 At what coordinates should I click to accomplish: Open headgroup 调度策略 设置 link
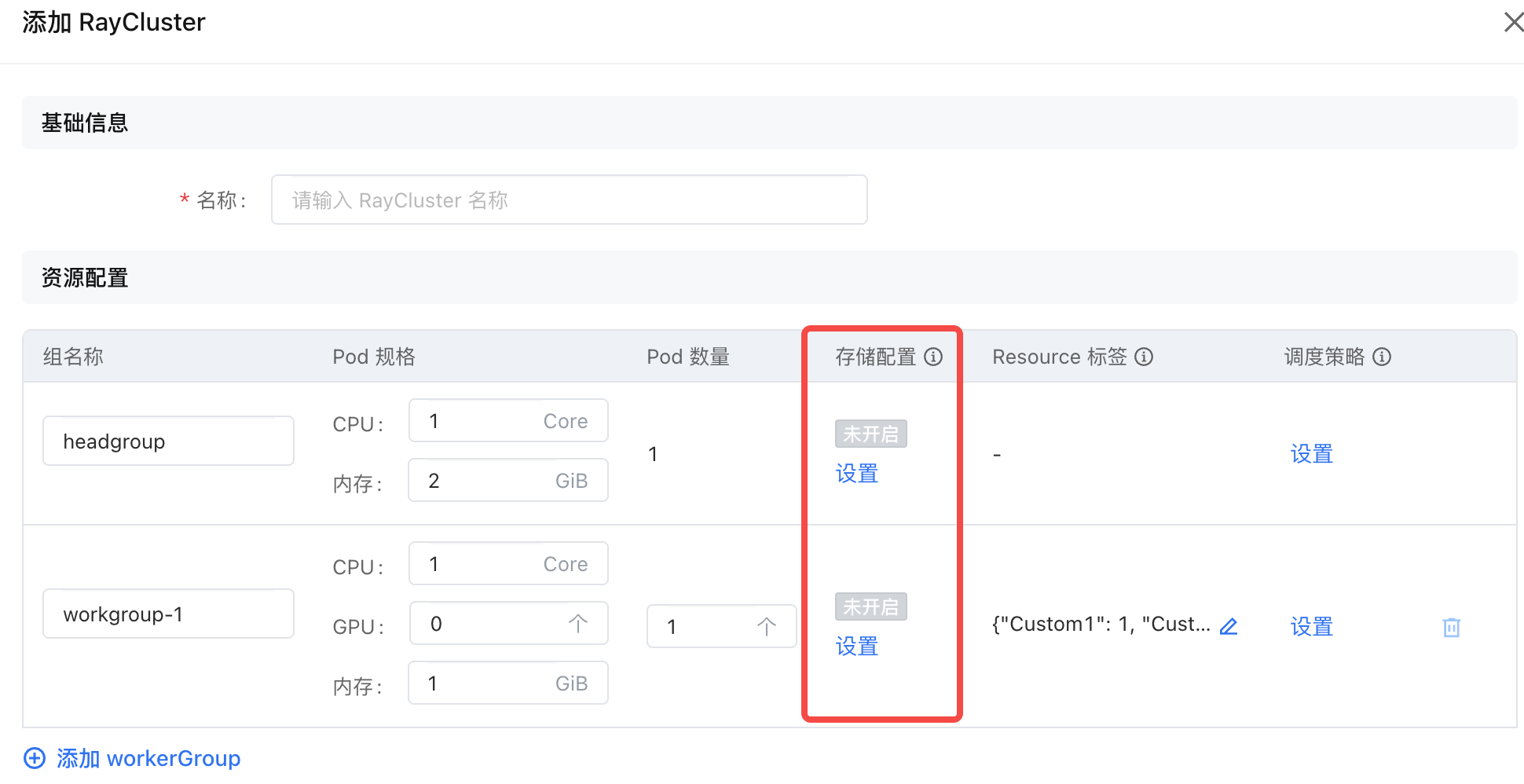click(1311, 453)
